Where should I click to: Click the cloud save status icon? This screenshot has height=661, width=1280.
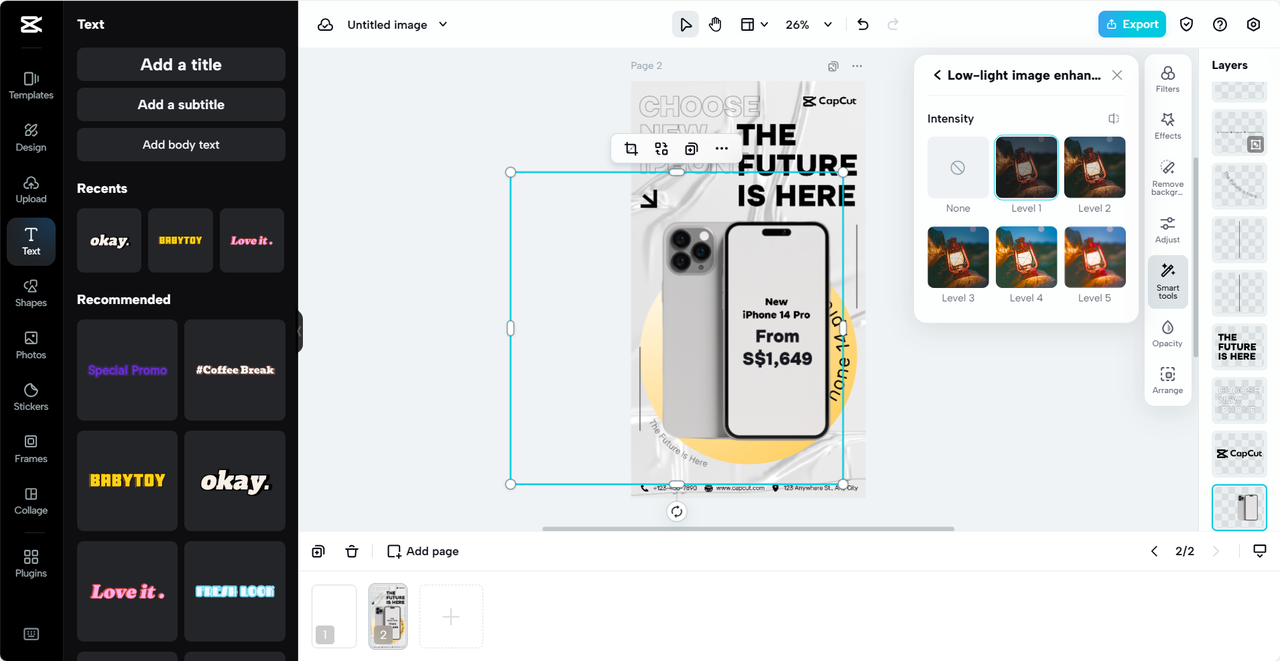point(325,25)
